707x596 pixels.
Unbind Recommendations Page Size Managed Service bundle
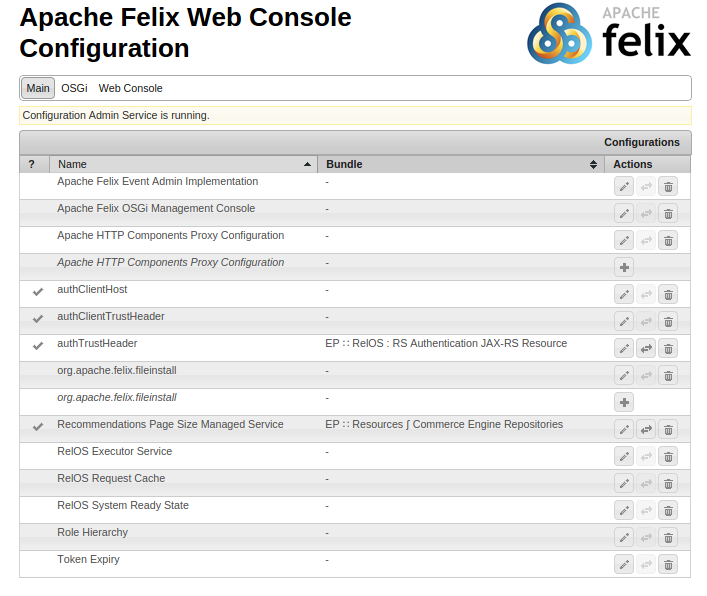click(x=646, y=429)
